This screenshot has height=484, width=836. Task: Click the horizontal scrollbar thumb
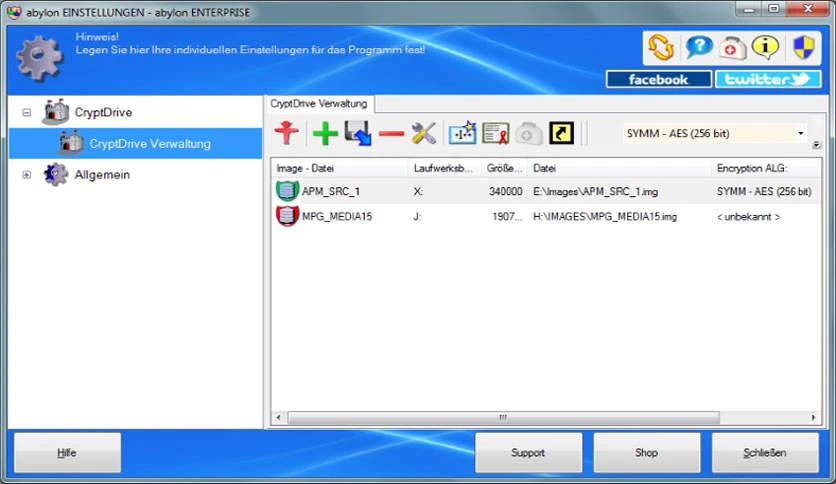[503, 417]
